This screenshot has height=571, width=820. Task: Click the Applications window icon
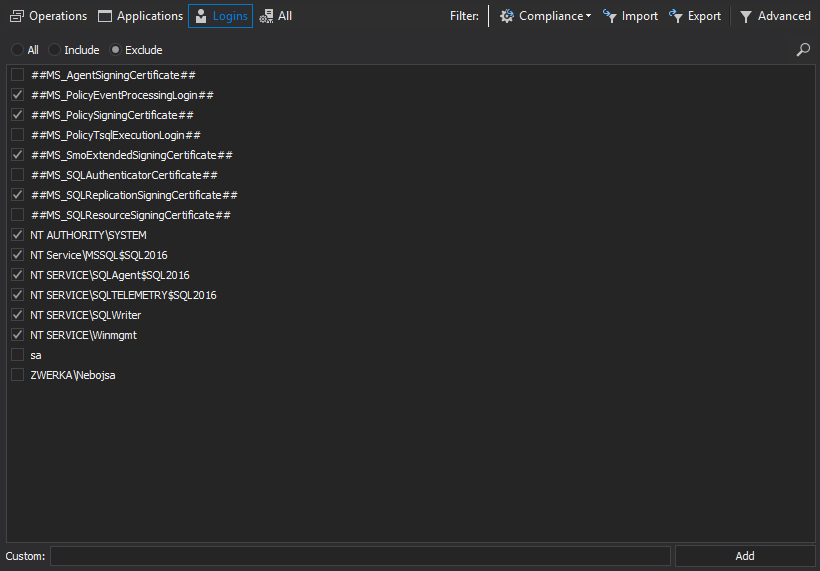pos(105,16)
